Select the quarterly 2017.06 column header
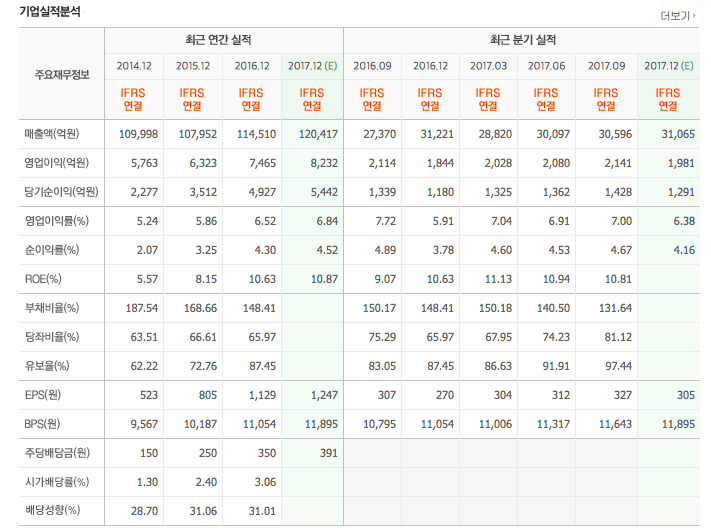 point(546,66)
